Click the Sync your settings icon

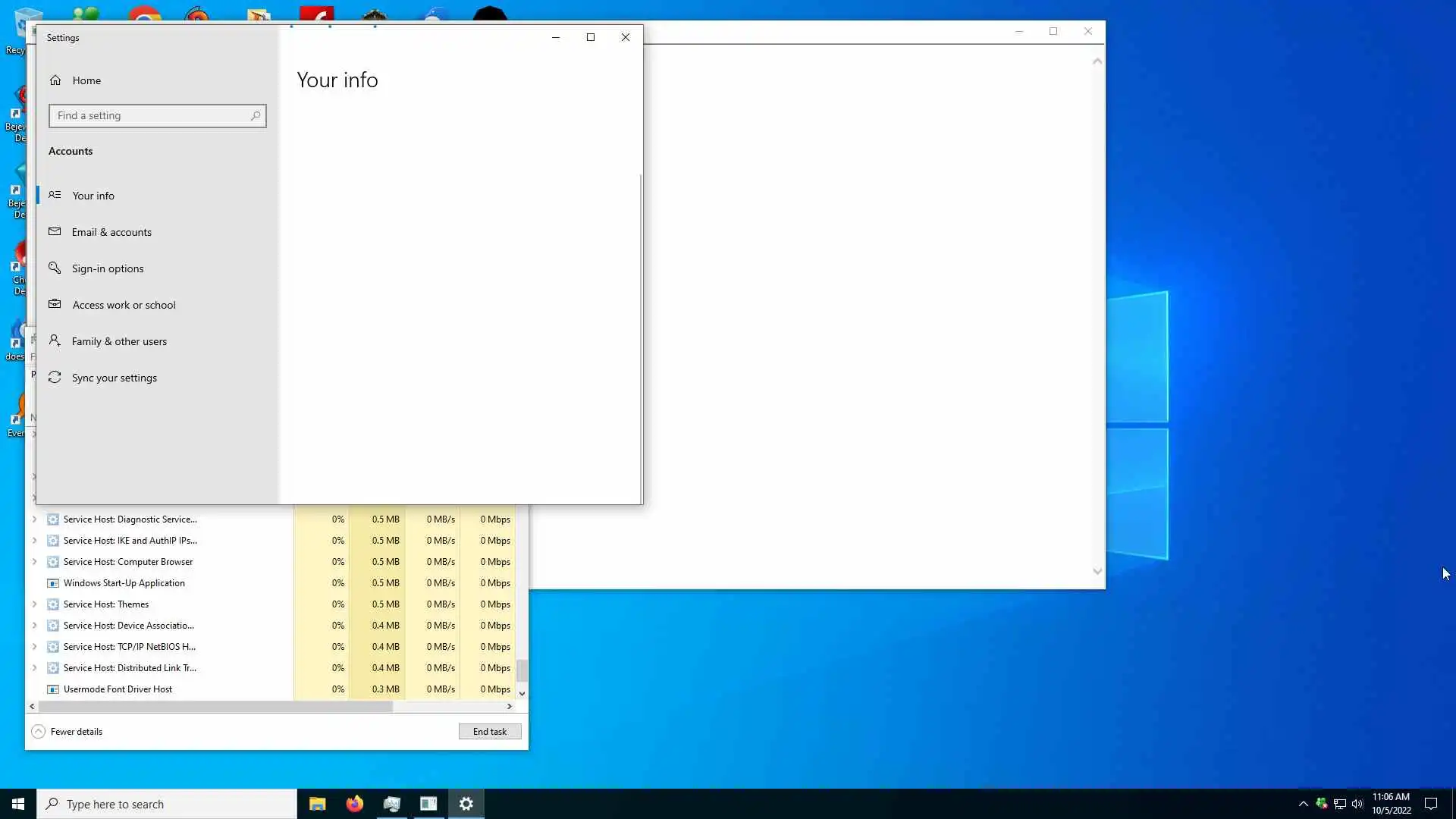(x=55, y=378)
